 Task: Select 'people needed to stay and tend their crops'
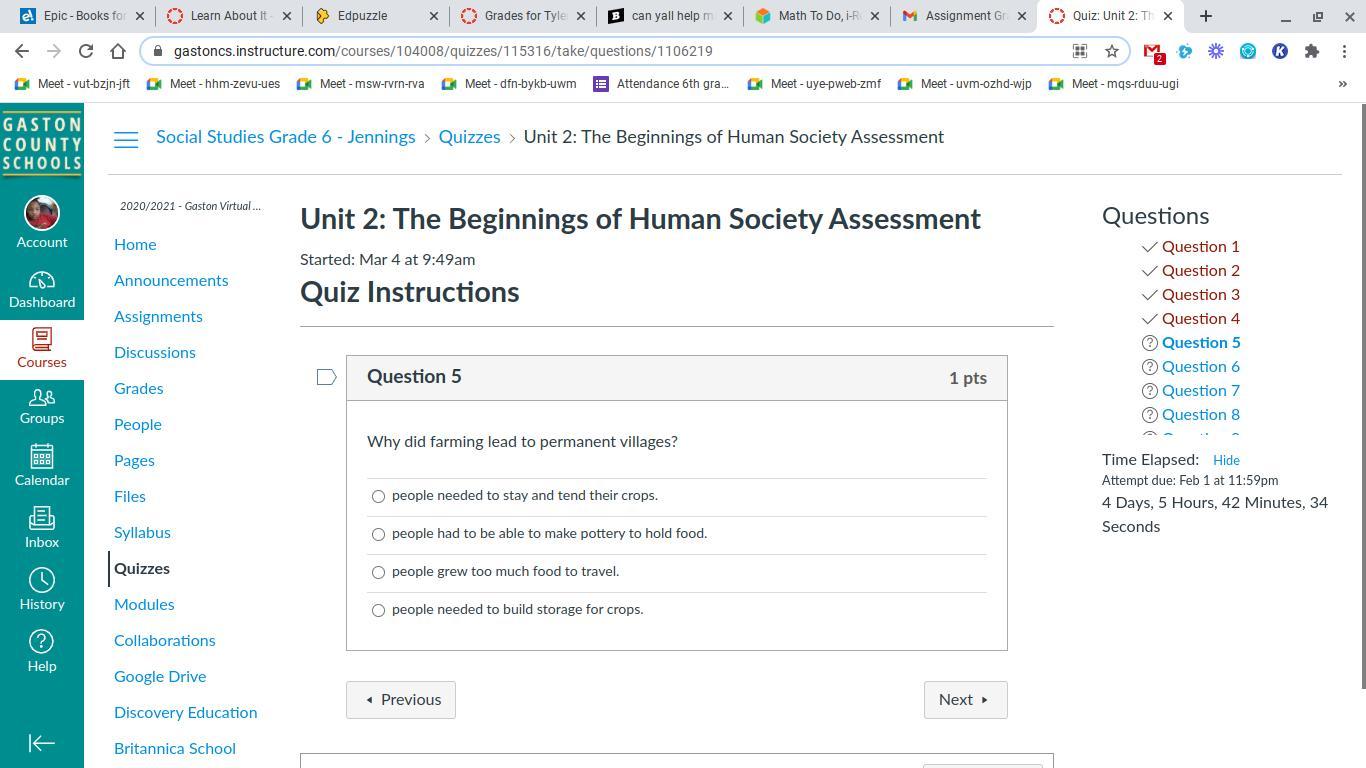click(x=378, y=496)
